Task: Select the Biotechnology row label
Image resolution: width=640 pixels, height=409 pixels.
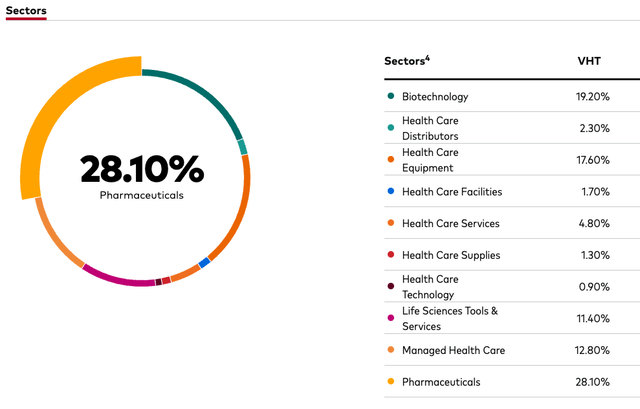Action: tap(435, 97)
